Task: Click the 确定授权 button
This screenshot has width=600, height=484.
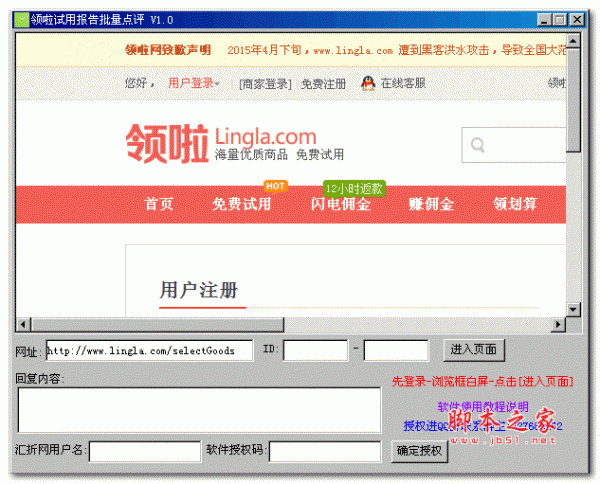Action: coord(419,451)
